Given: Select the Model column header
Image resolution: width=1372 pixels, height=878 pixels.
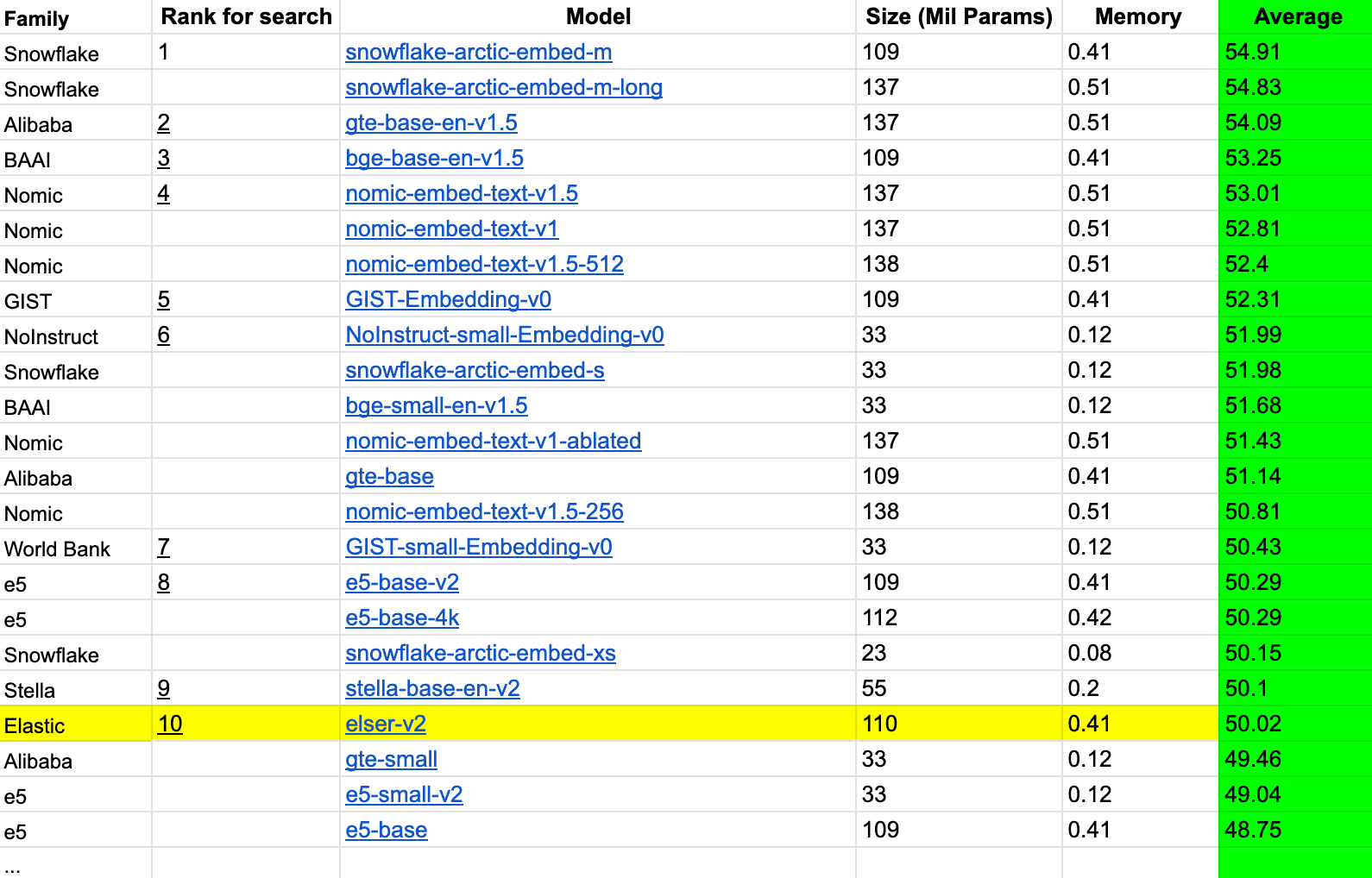Looking at the screenshot, I should tap(598, 17).
